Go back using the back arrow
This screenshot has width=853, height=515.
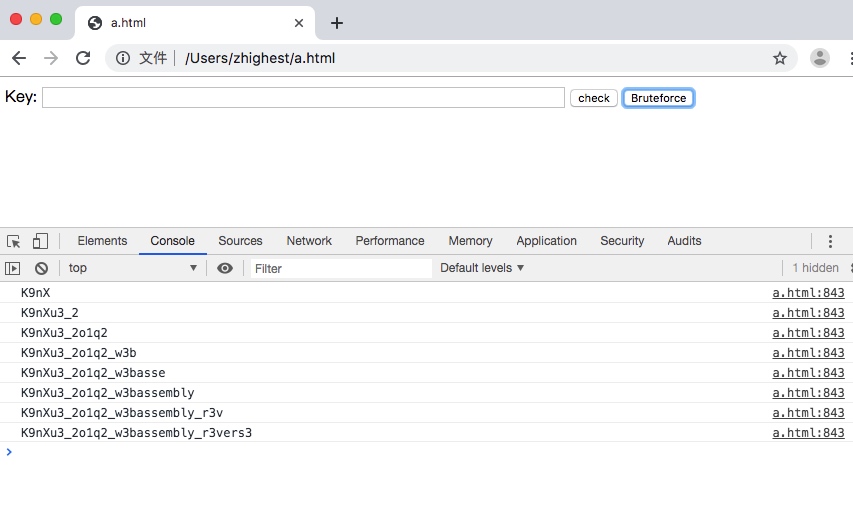[19, 58]
